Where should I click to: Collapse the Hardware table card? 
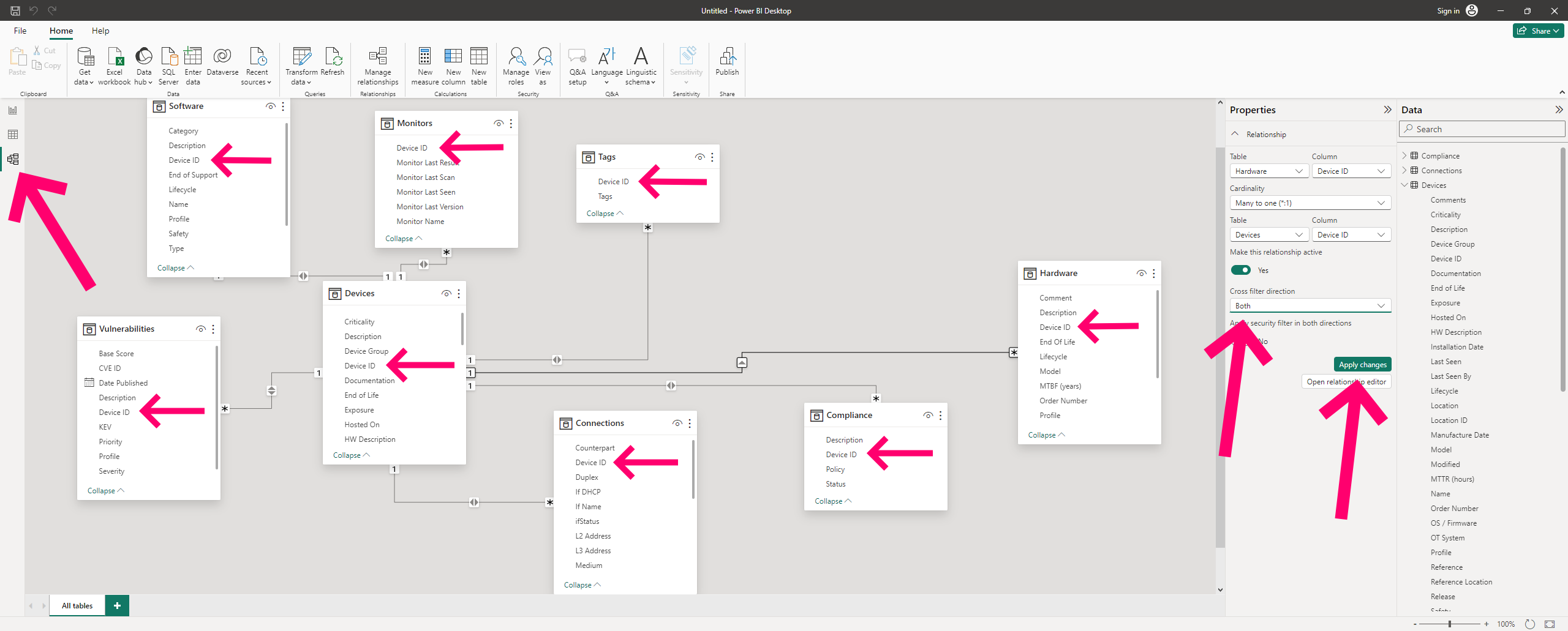tap(1046, 435)
